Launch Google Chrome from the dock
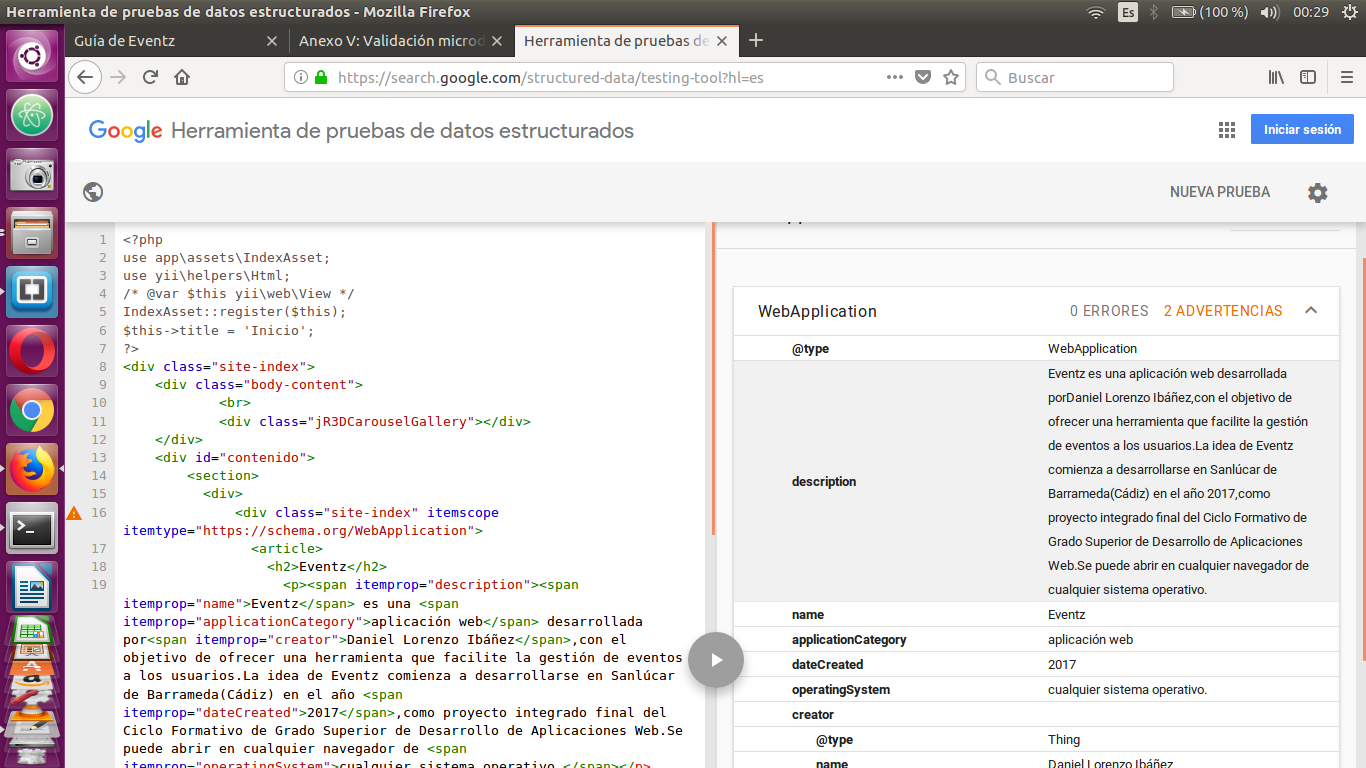This screenshot has height=768, width=1366. 32,410
